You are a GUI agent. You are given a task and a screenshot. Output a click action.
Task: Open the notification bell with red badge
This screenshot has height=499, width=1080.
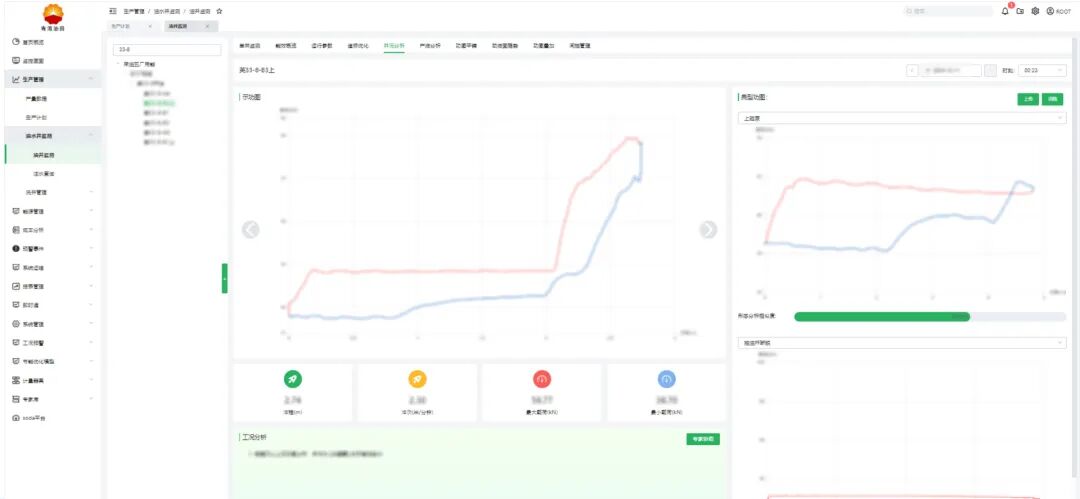point(1007,11)
